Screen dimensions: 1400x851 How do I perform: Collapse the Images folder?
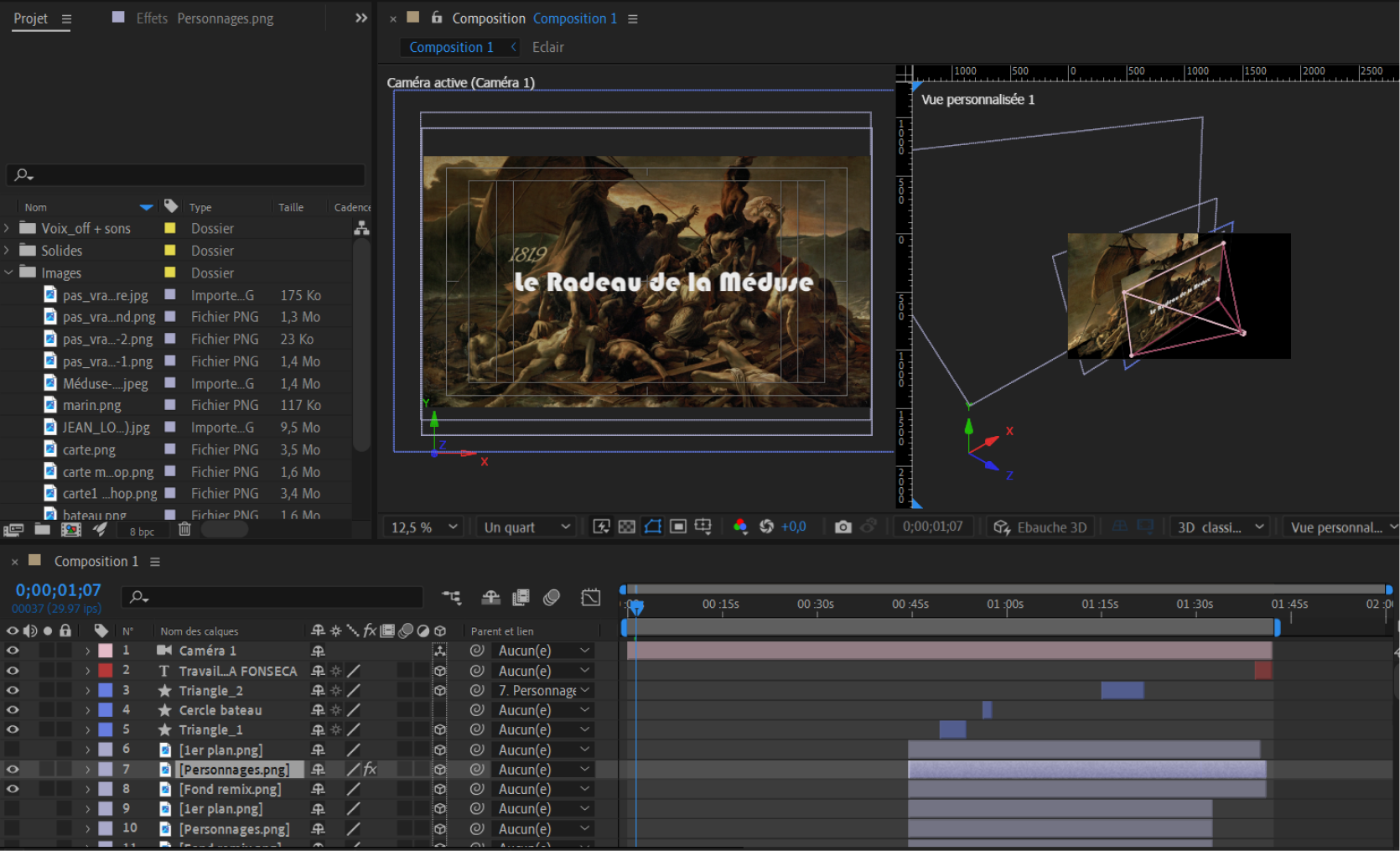[x=8, y=272]
